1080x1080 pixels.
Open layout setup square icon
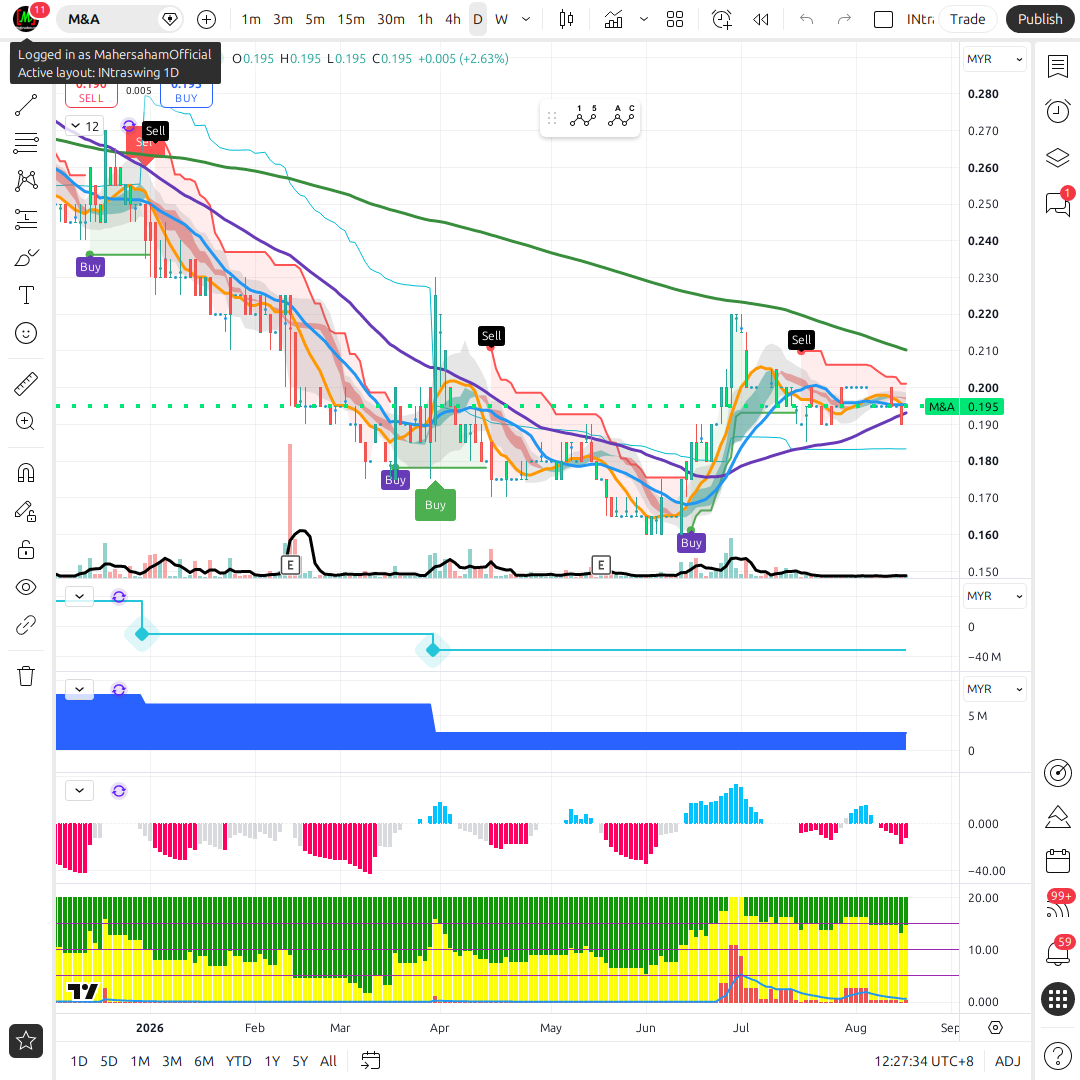(883, 19)
